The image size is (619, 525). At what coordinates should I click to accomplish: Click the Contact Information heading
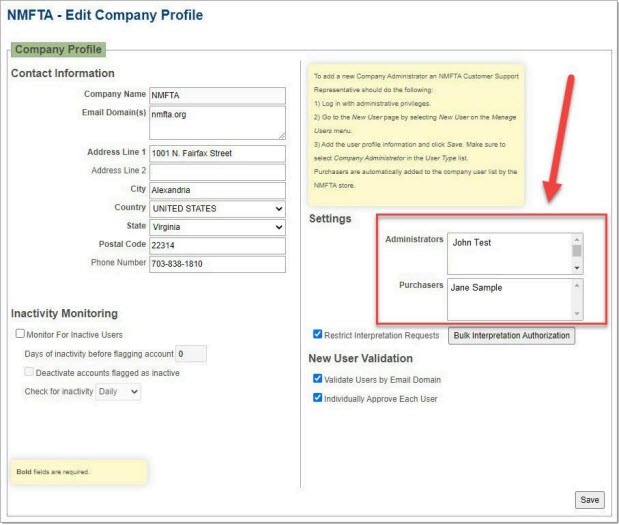point(63,73)
